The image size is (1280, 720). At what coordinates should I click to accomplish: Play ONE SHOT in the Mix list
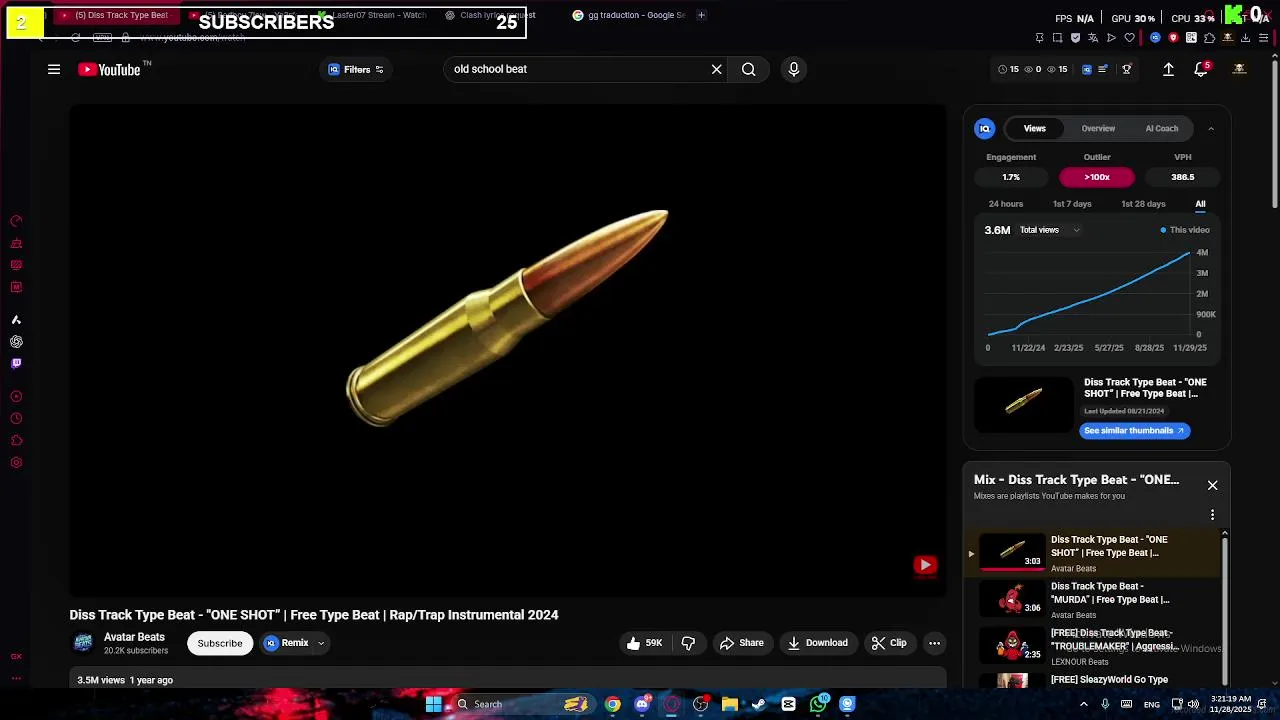tap(1094, 553)
